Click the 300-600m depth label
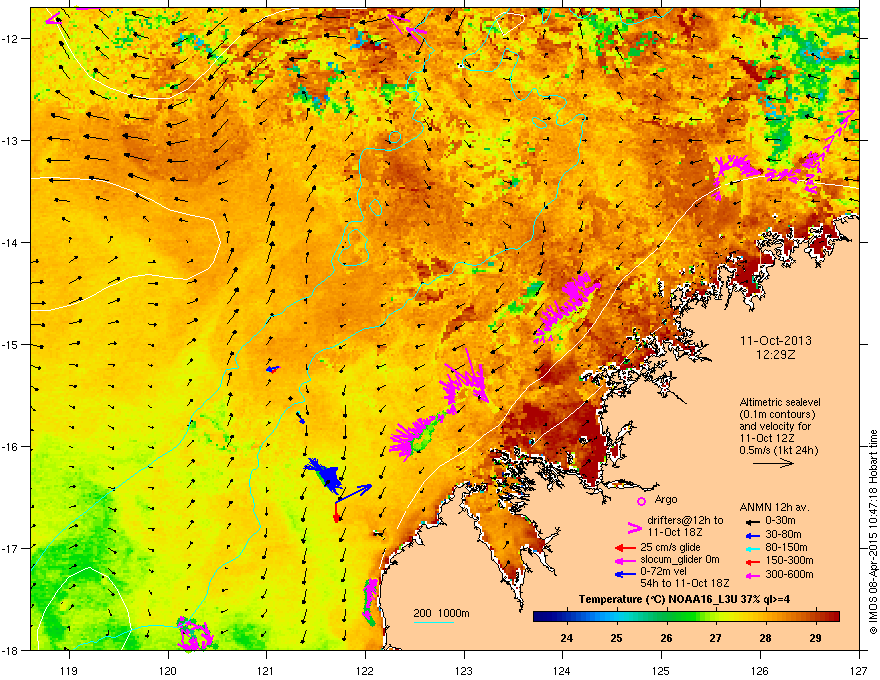Viewport: 880px width, 680px height. pyautogui.click(x=789, y=575)
